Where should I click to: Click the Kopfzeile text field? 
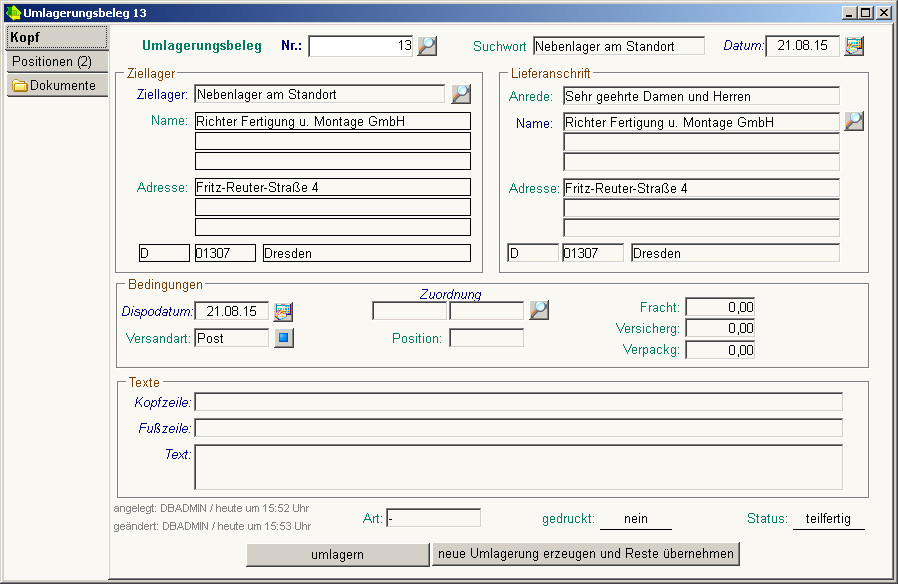tap(518, 402)
